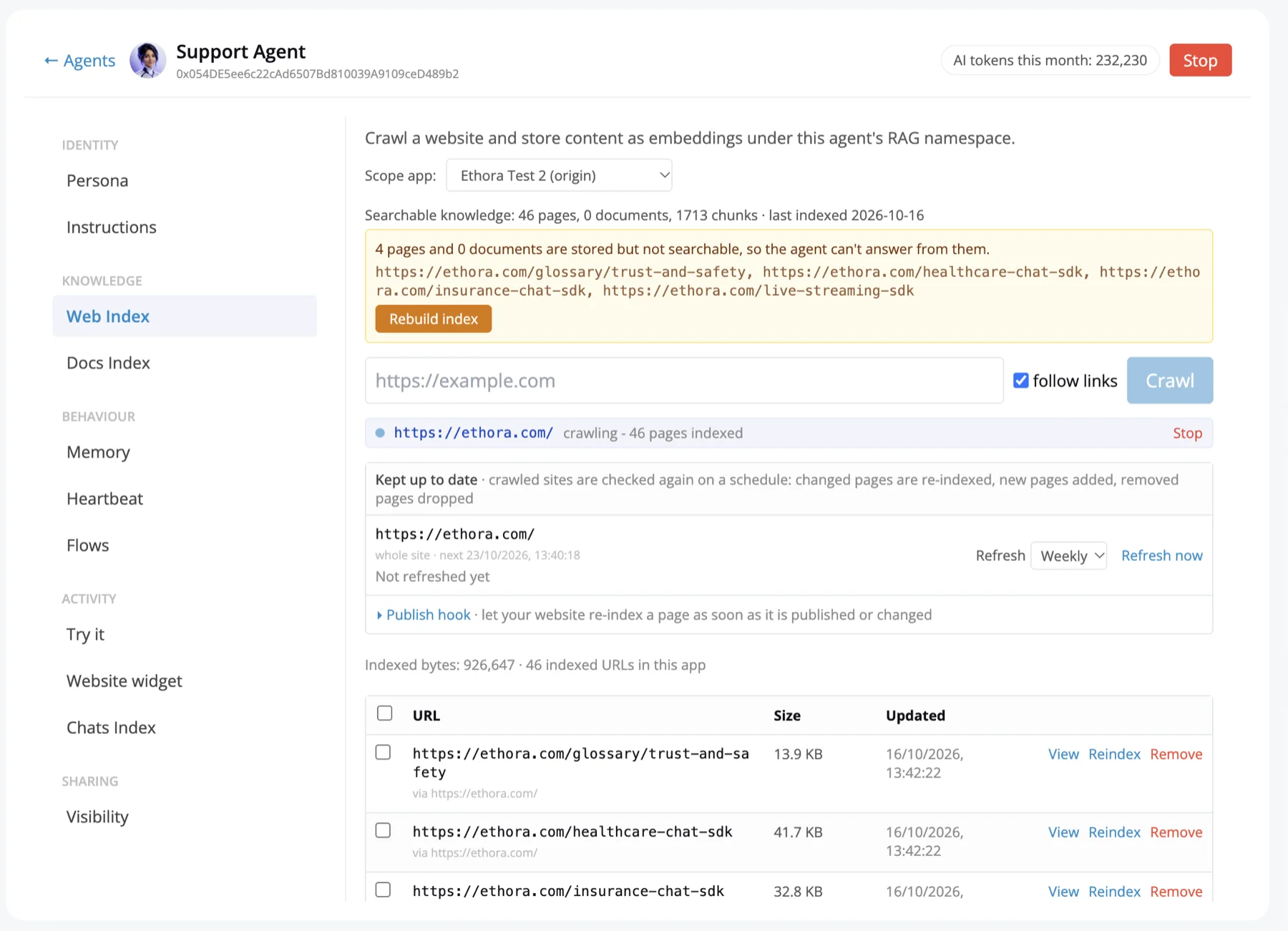Open the Heartbeat section
The image size is (1288, 931).
pyautogui.click(x=185, y=499)
